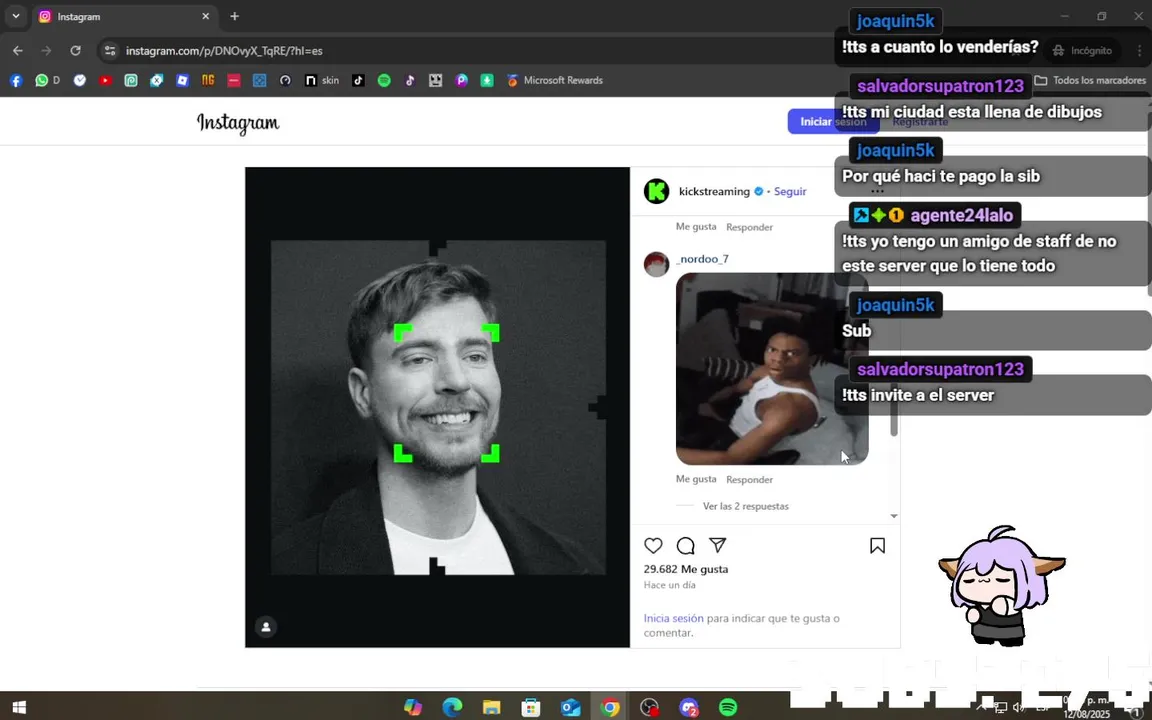Launch Copilot from the taskbar

click(x=413, y=707)
